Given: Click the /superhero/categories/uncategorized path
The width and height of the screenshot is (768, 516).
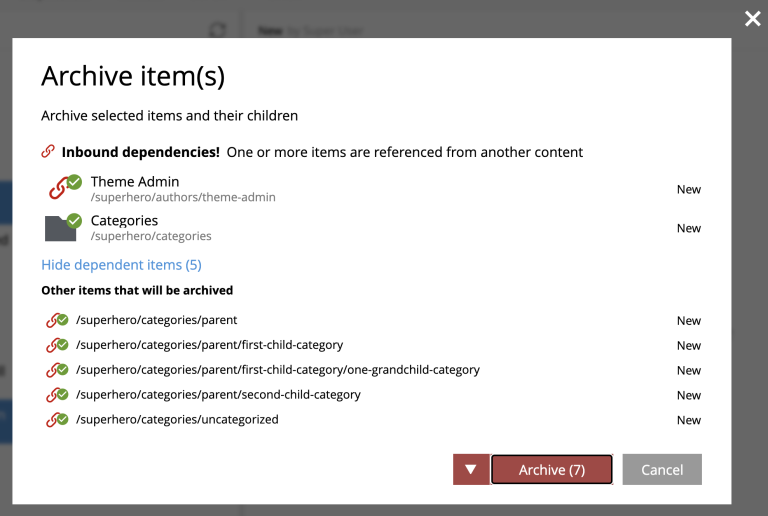Looking at the screenshot, I should point(177,420).
